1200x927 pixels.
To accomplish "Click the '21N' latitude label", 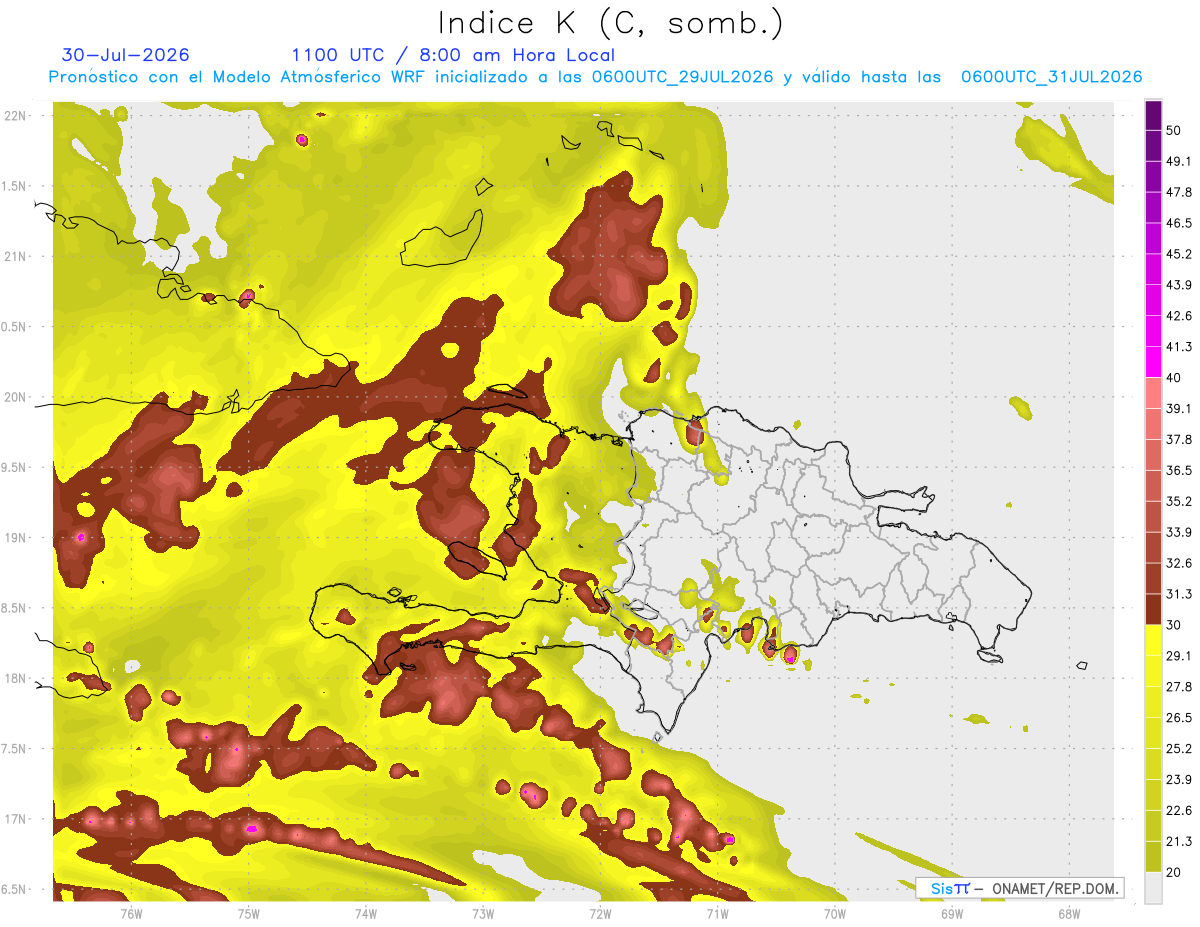I will [x=16, y=256].
